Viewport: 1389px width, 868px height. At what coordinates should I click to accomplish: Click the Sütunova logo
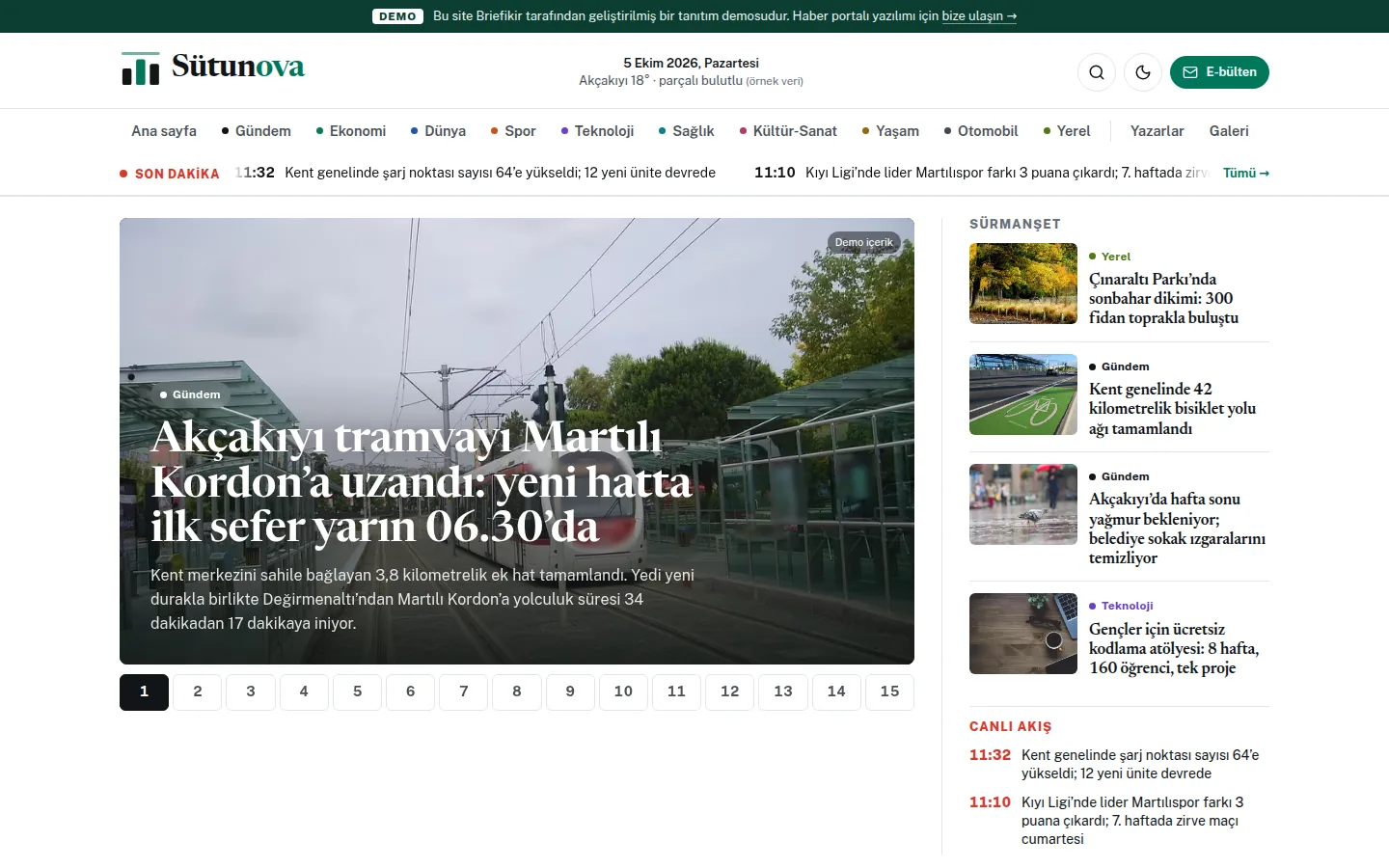tap(212, 68)
